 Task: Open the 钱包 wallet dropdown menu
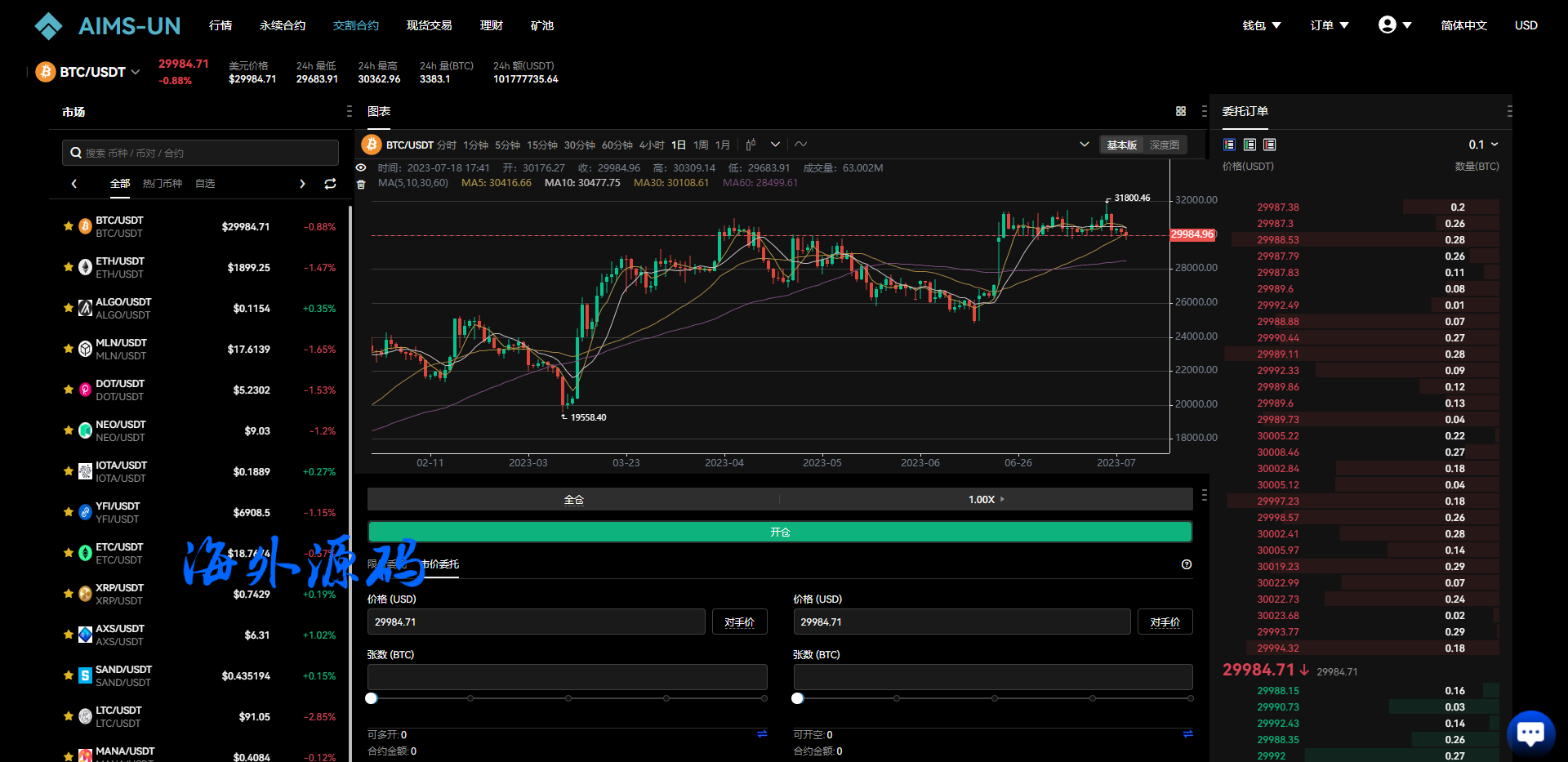click(1261, 25)
